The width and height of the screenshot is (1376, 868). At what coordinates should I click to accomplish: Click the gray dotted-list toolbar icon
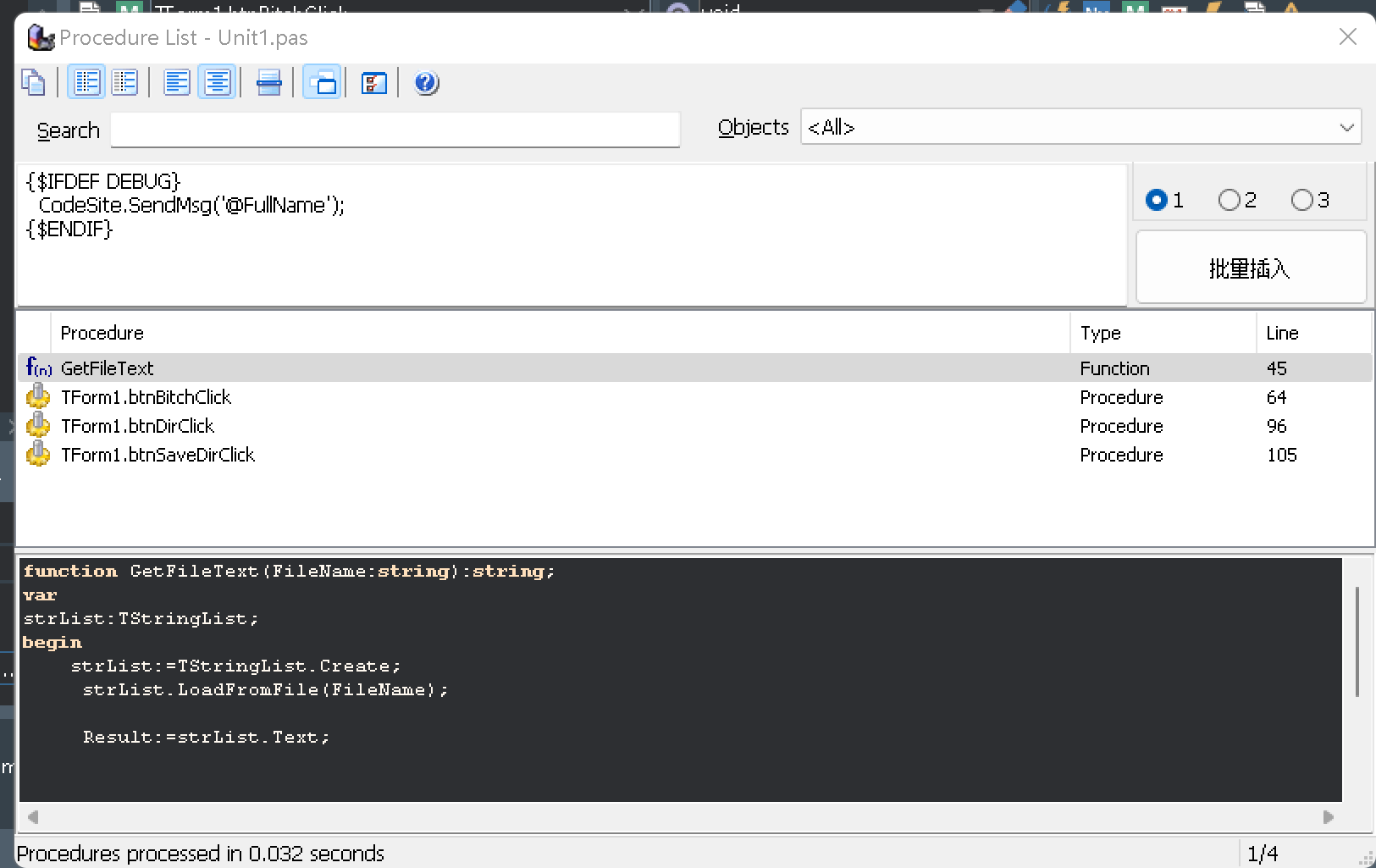(125, 83)
